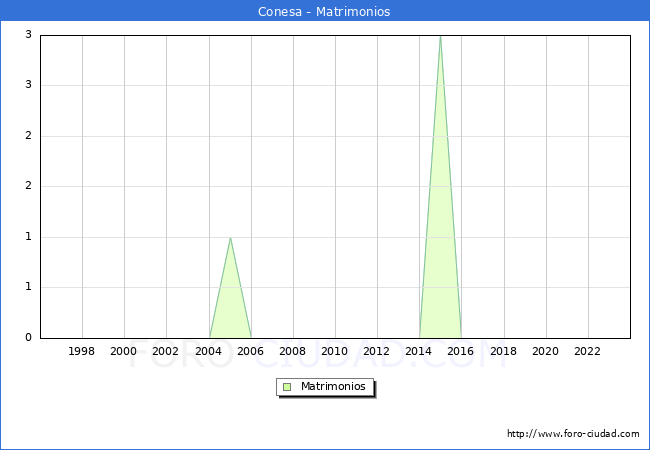Select the 2020 x-axis label
Screen dimensions: 650x450
coord(546,351)
